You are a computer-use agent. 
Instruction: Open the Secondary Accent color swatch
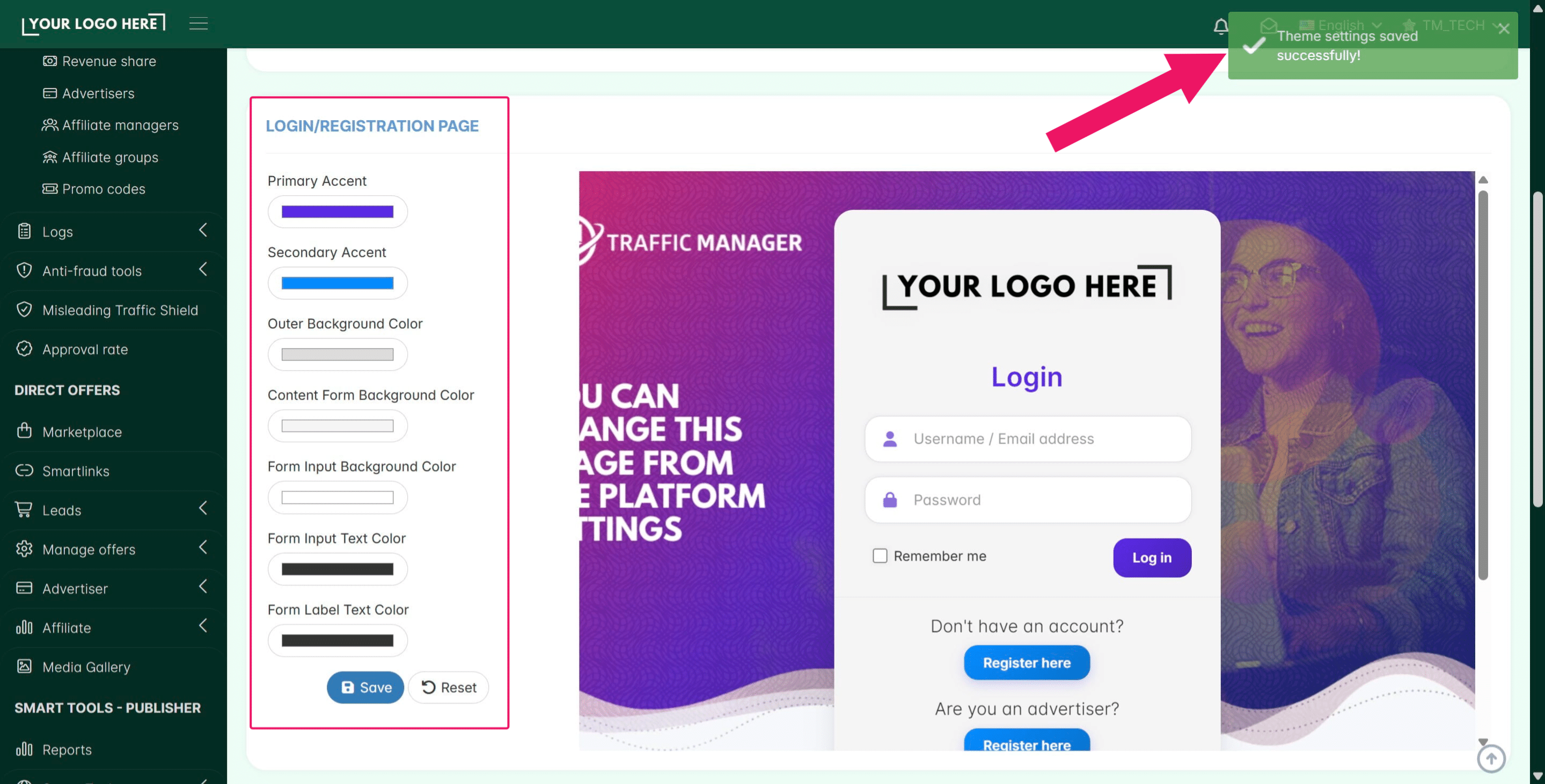tap(338, 283)
